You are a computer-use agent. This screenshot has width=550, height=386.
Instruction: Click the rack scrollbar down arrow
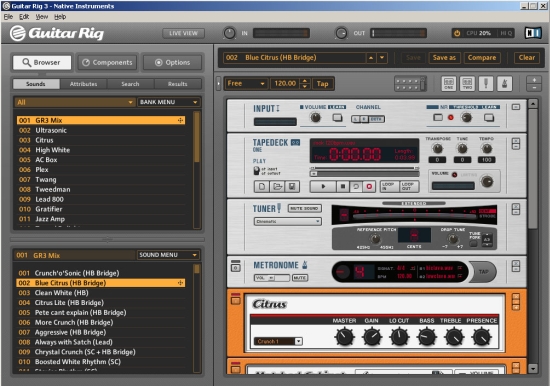[533, 368]
